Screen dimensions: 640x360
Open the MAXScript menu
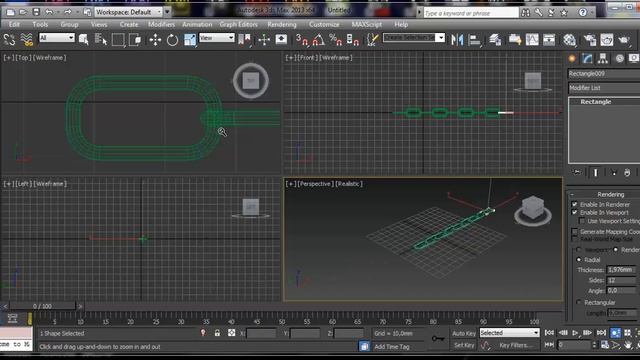click(x=367, y=24)
